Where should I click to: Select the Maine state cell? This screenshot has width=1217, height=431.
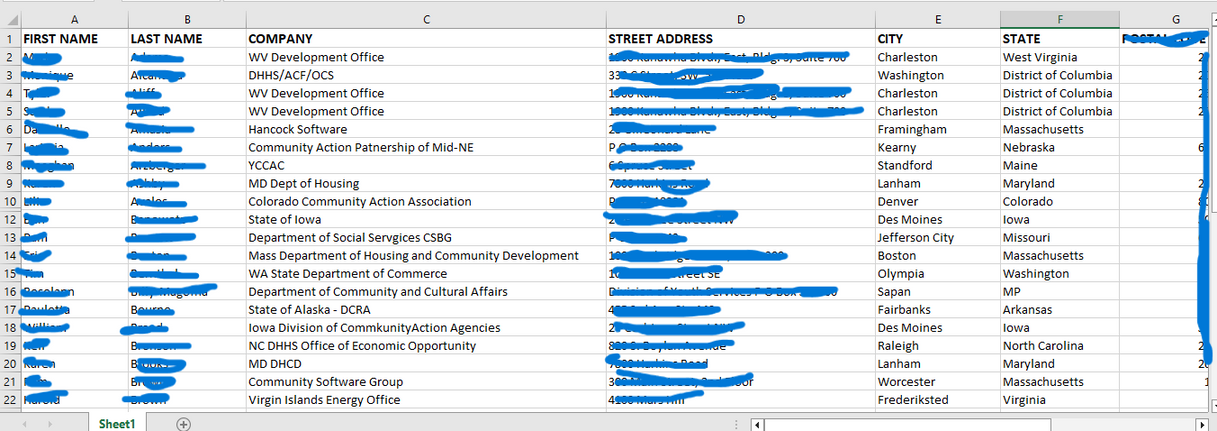pos(1059,165)
